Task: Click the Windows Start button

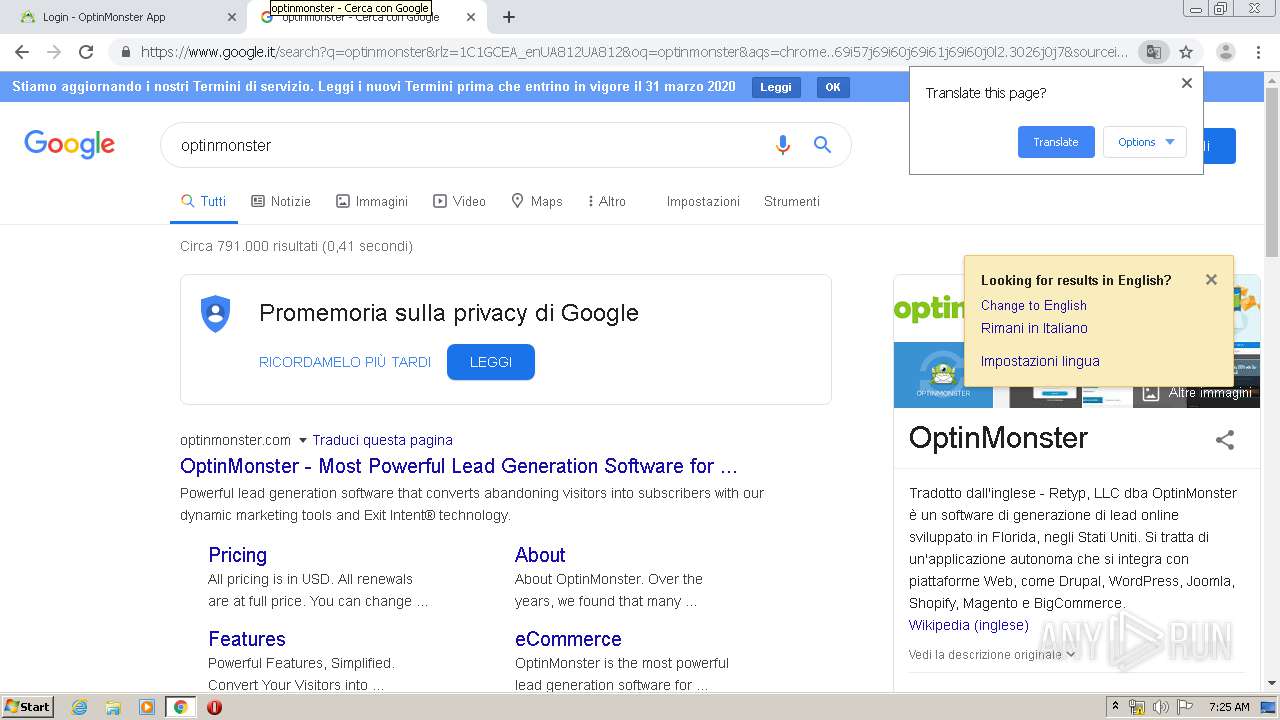Action: tap(28, 707)
